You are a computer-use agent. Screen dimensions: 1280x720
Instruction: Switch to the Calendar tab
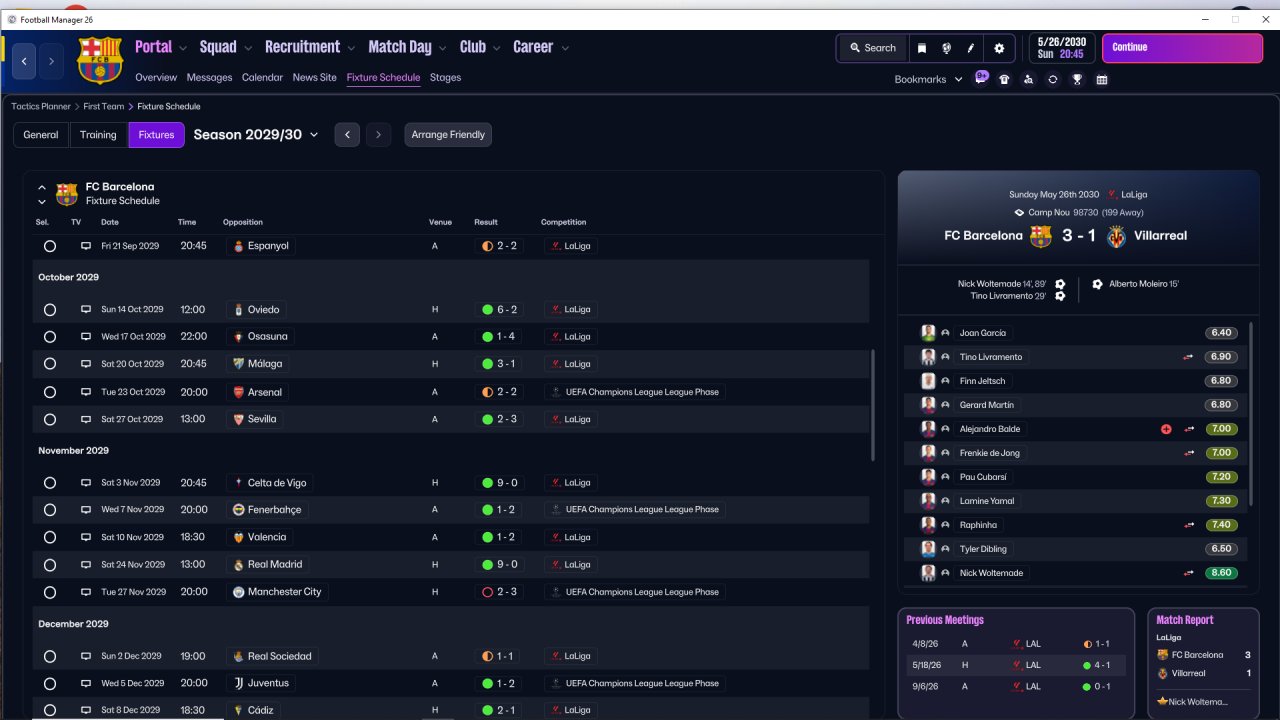click(262, 77)
